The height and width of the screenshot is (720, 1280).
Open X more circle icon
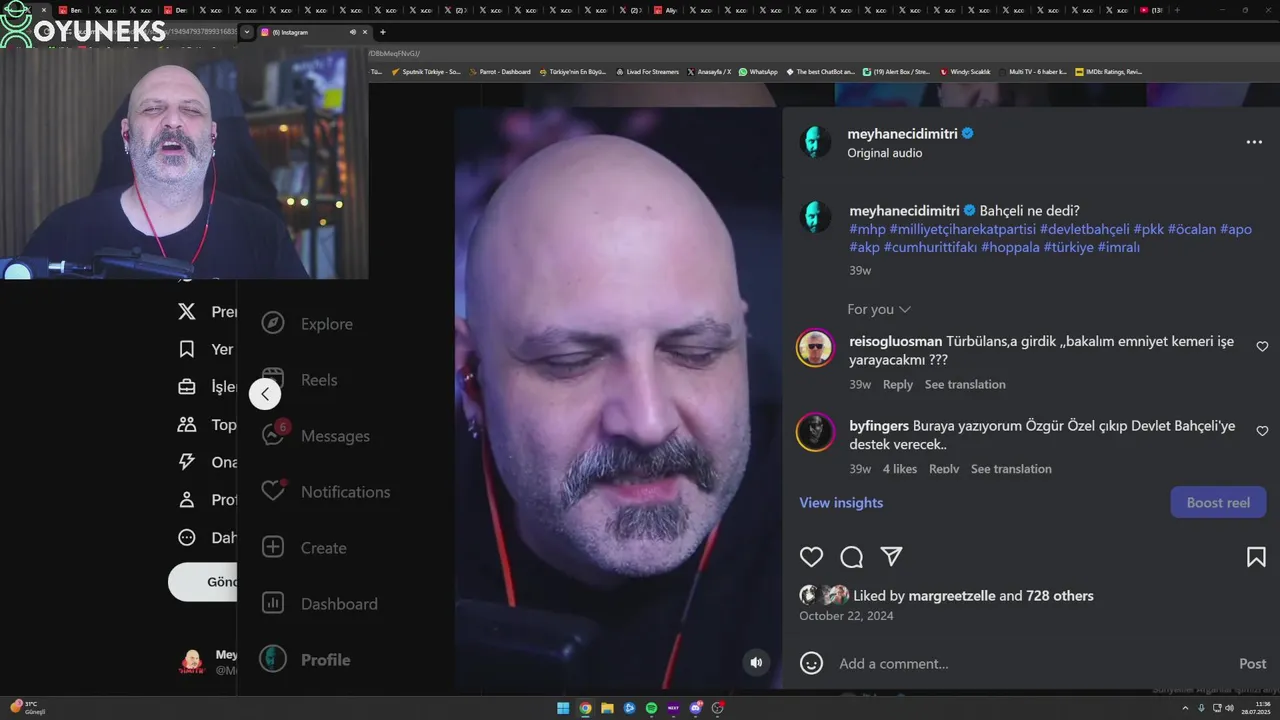coord(187,537)
